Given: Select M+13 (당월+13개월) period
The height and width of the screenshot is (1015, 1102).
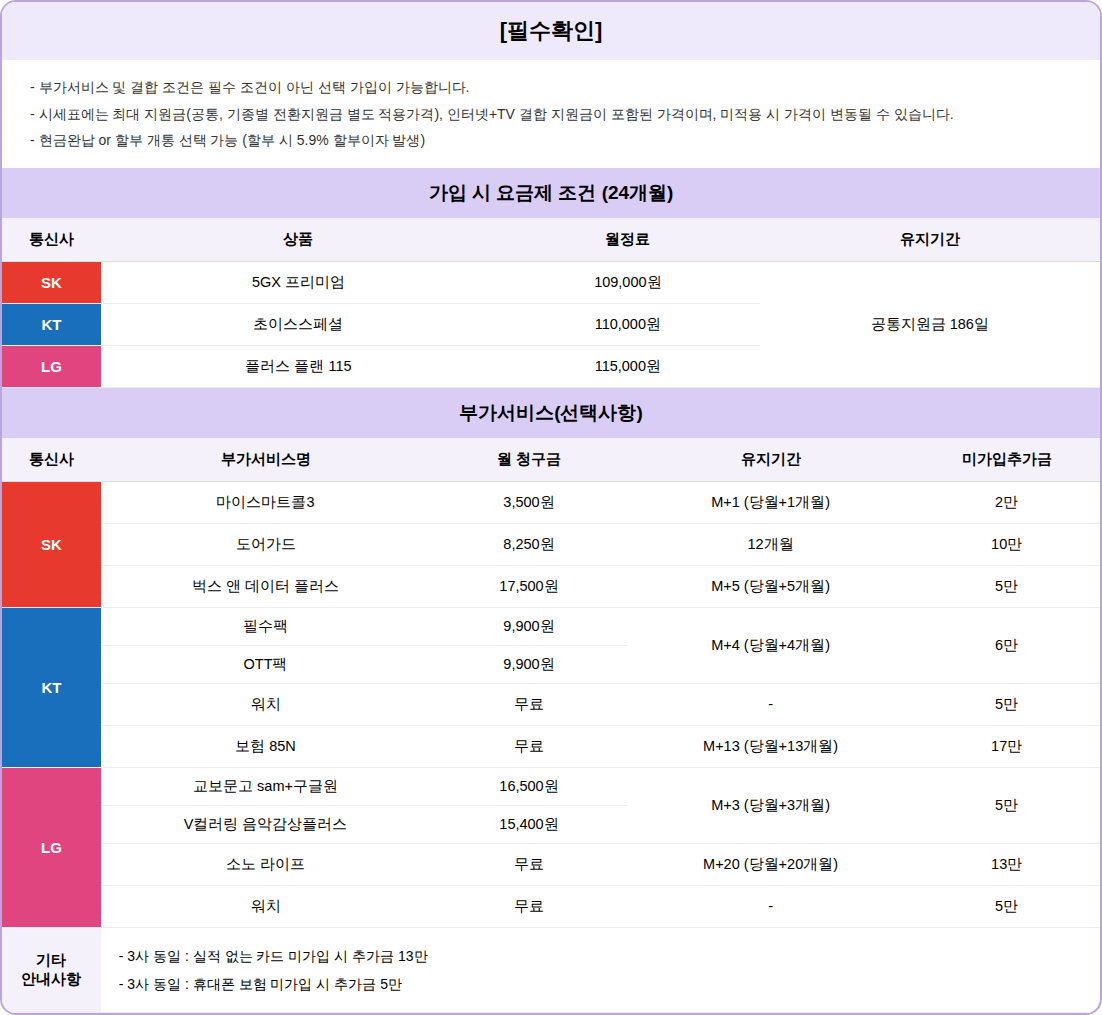Looking at the screenshot, I should coord(771,746).
